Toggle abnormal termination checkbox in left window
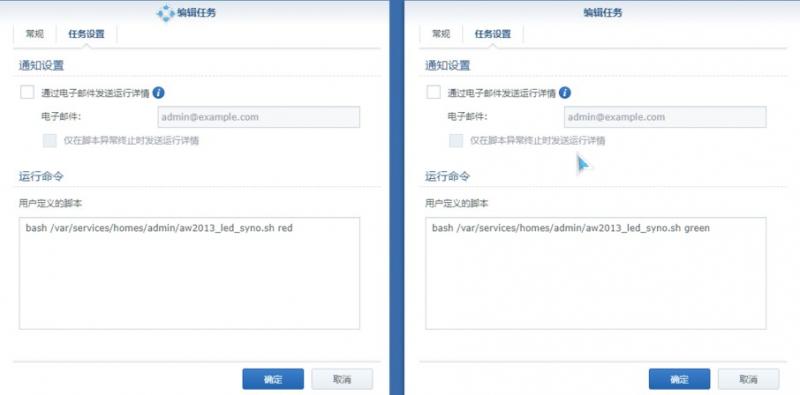This screenshot has width=800, height=395. click(x=49, y=141)
